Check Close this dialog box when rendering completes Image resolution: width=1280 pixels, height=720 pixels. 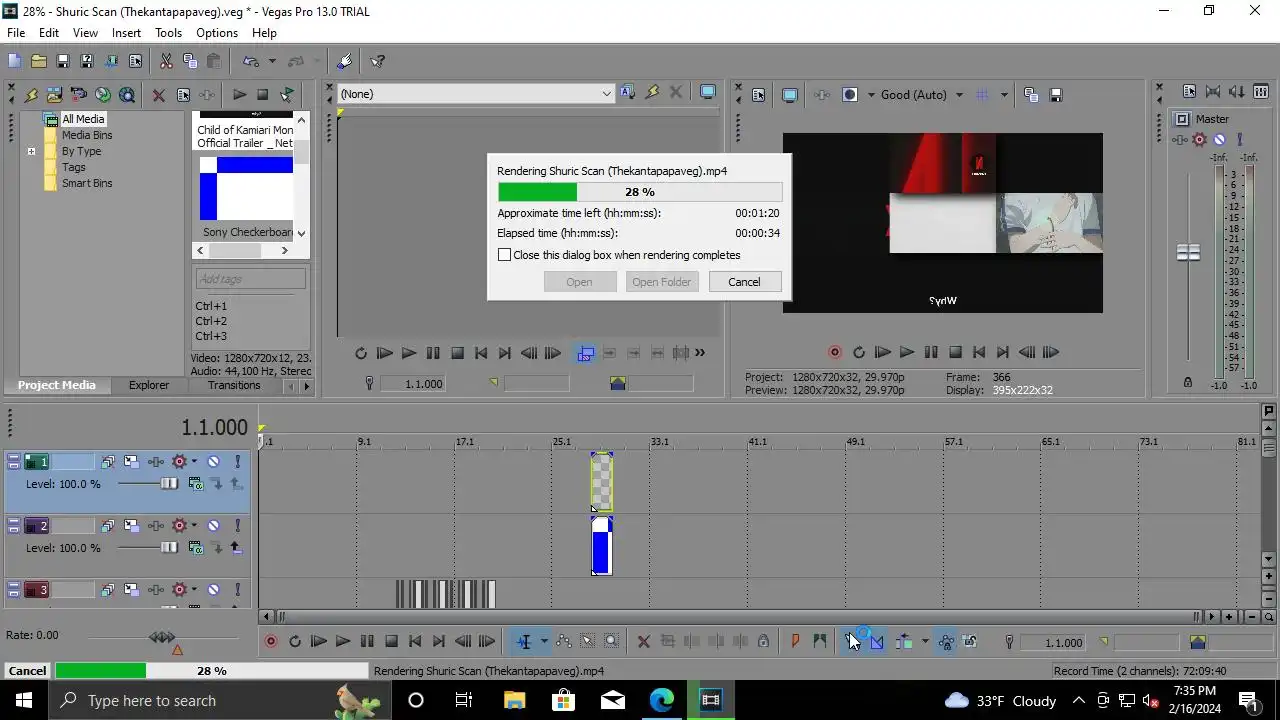pyautogui.click(x=505, y=255)
